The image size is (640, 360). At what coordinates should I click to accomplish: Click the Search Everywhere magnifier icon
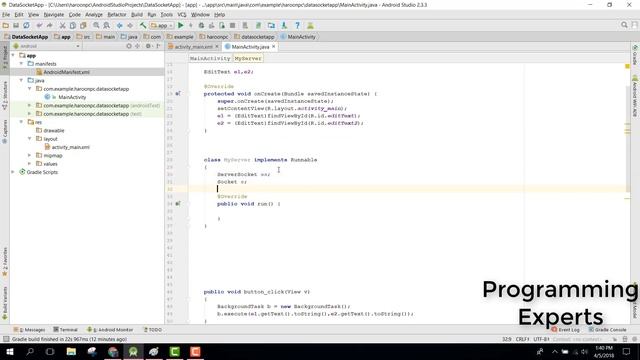pos(624,25)
